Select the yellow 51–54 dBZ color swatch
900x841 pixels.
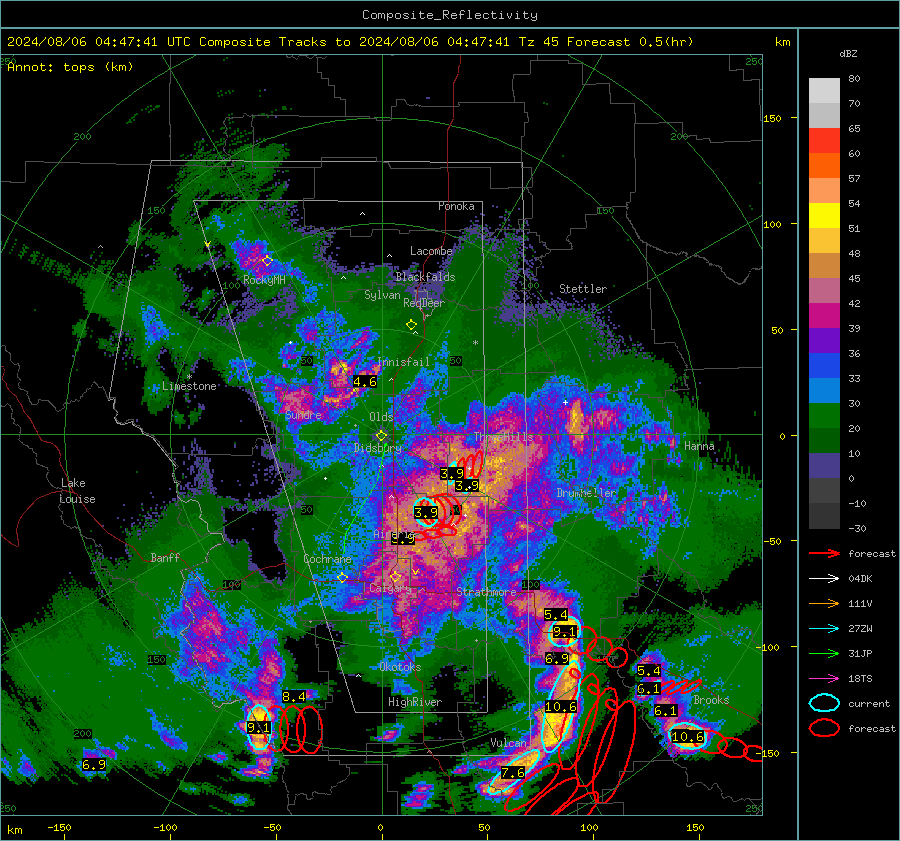(824, 216)
